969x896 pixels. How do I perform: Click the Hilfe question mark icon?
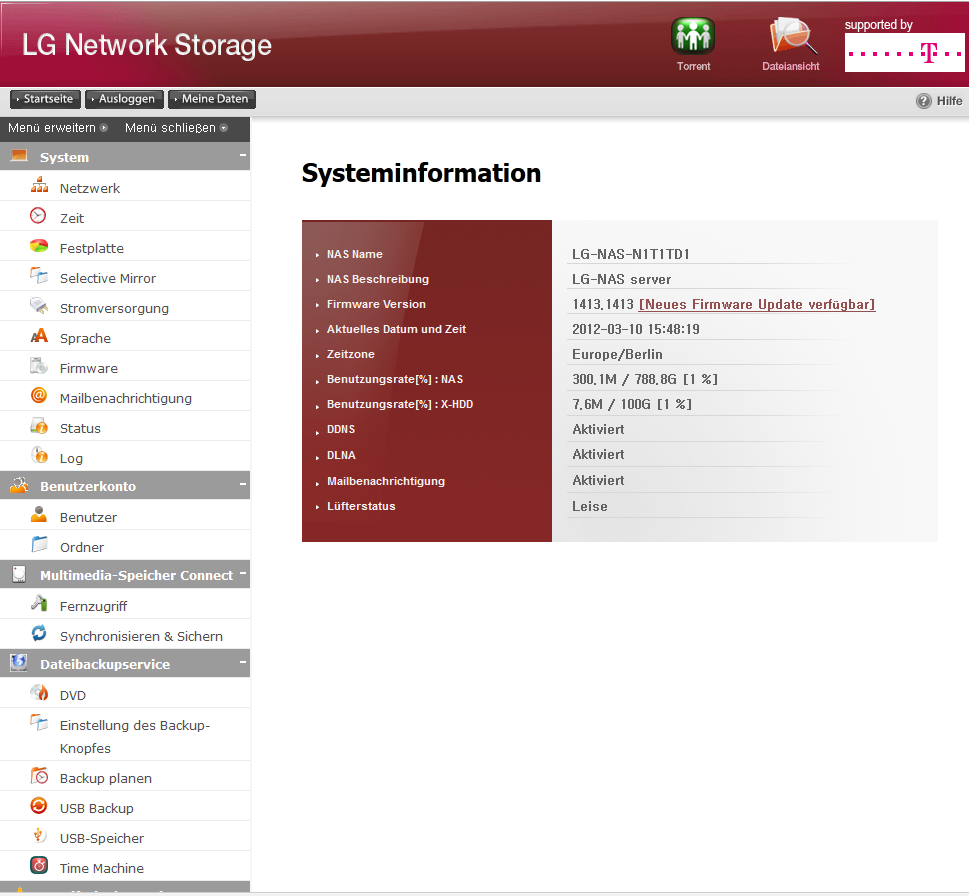(924, 101)
